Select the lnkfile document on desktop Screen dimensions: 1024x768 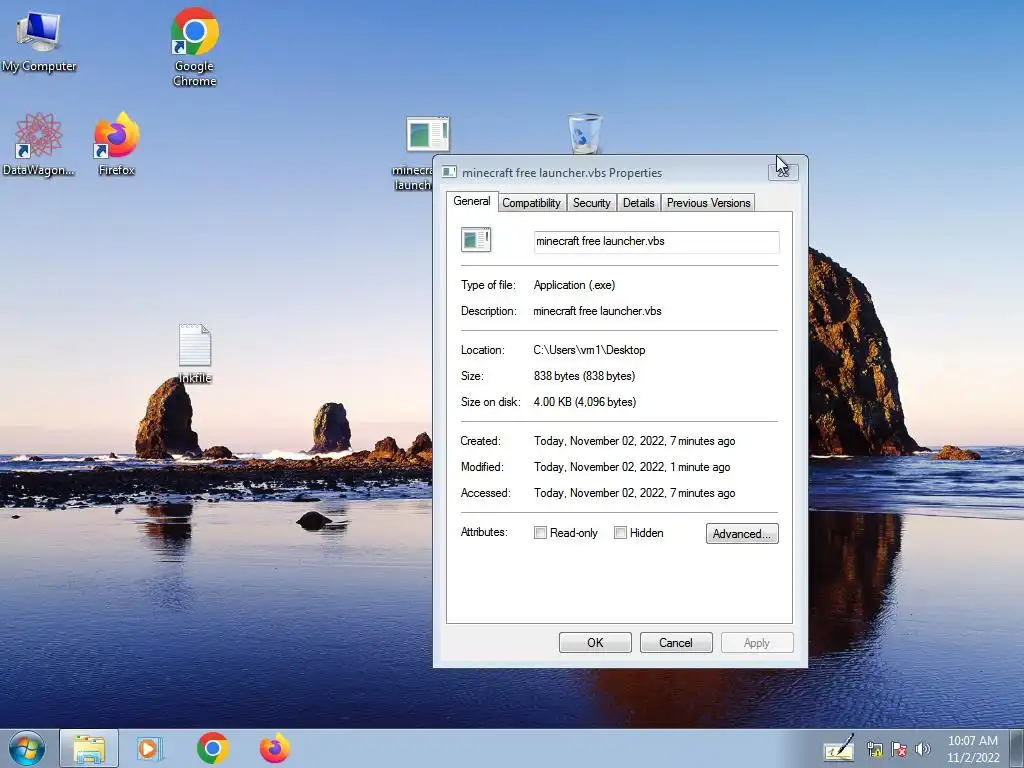click(x=195, y=353)
